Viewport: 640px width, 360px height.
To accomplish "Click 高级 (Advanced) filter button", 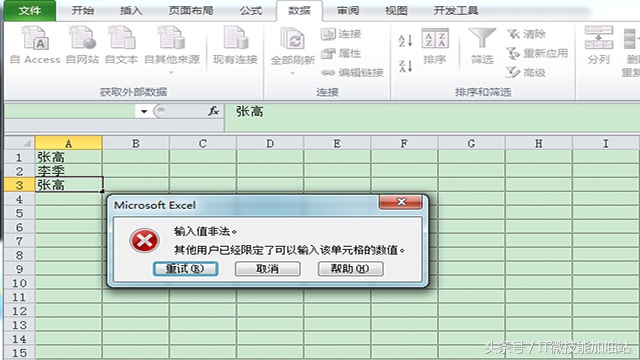I will [x=526, y=73].
